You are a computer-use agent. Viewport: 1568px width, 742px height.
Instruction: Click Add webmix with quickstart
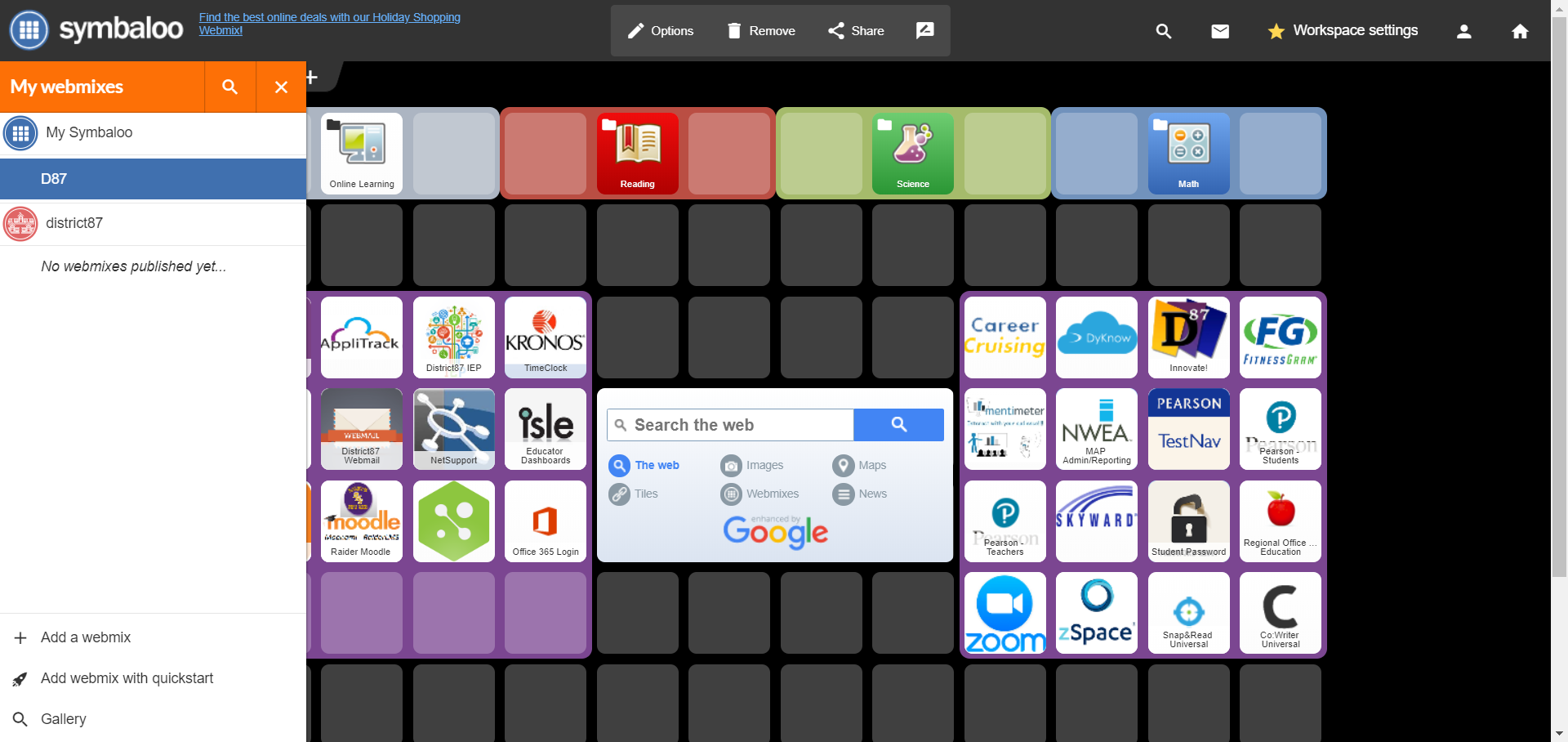[x=153, y=678]
